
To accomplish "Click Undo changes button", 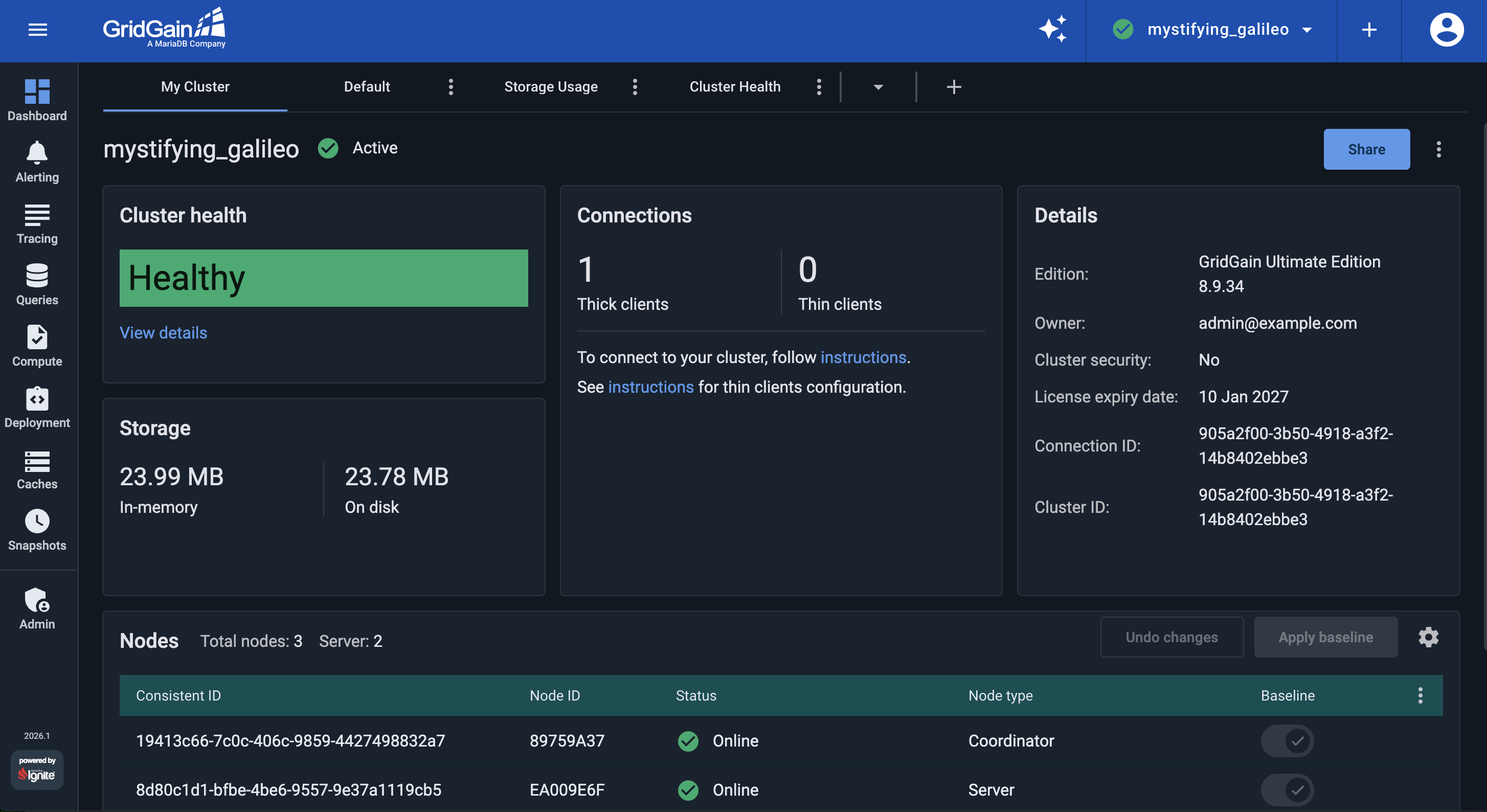I will (1171, 637).
